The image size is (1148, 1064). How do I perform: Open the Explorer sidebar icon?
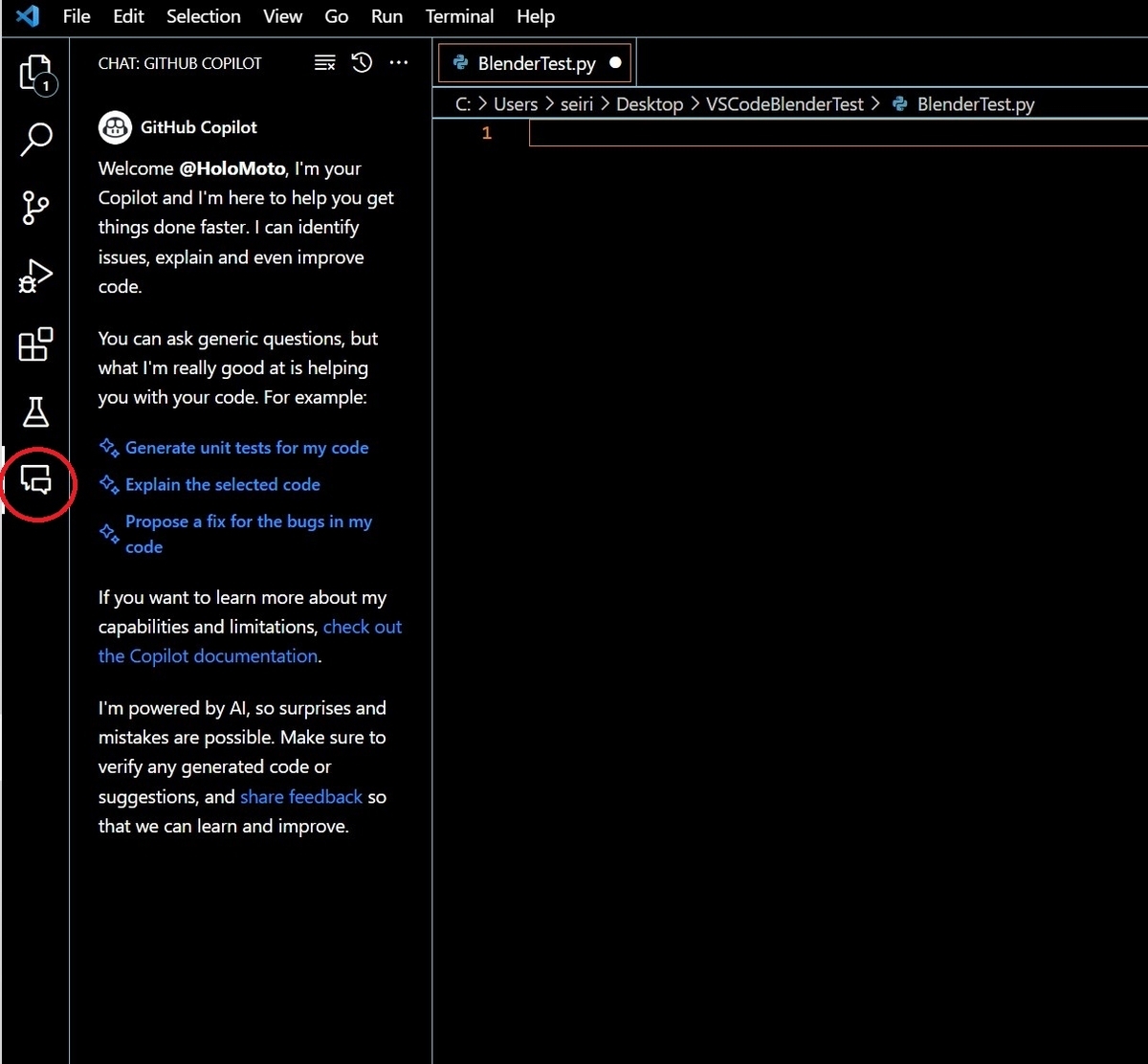point(34,72)
